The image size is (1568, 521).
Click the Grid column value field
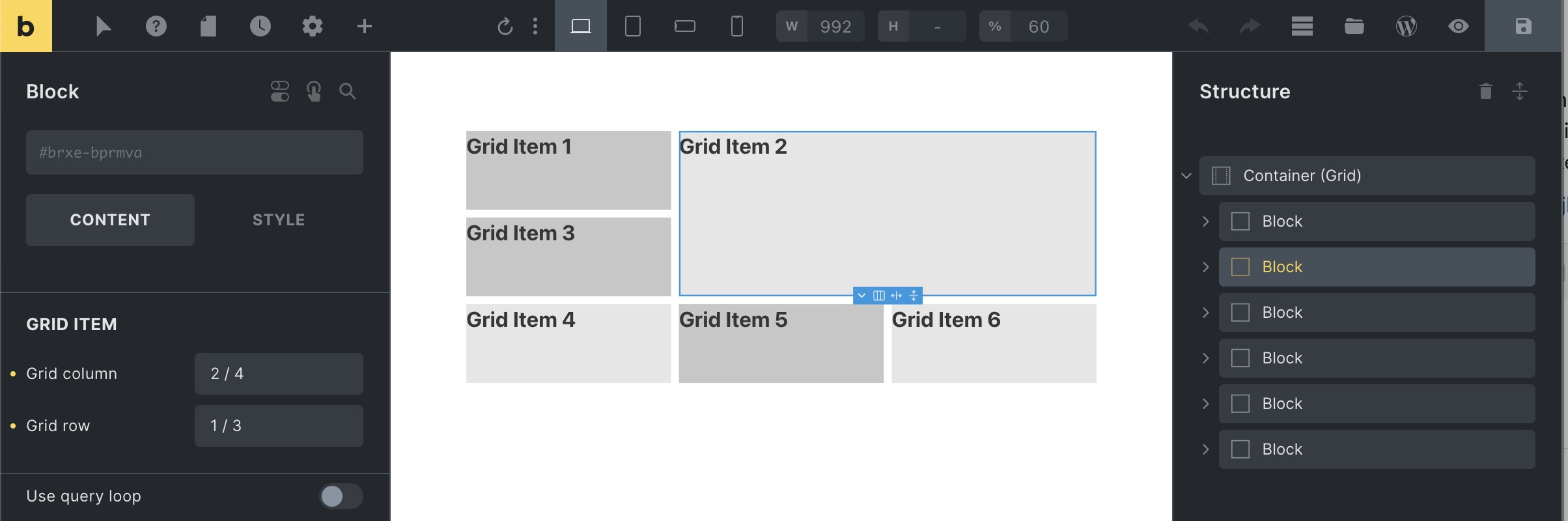tap(279, 374)
